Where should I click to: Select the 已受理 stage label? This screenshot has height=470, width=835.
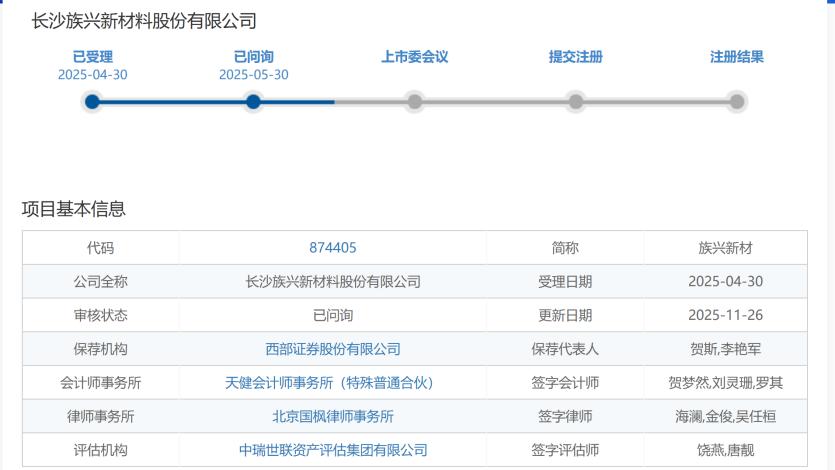92,57
